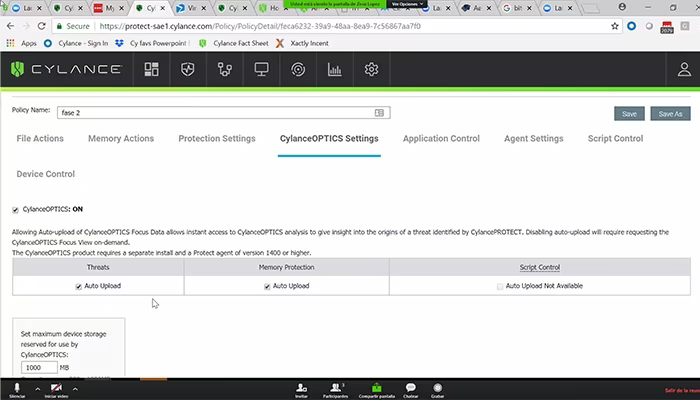The image size is (700, 400).
Task: Click the Policy Name input field
Action: click(x=224, y=113)
